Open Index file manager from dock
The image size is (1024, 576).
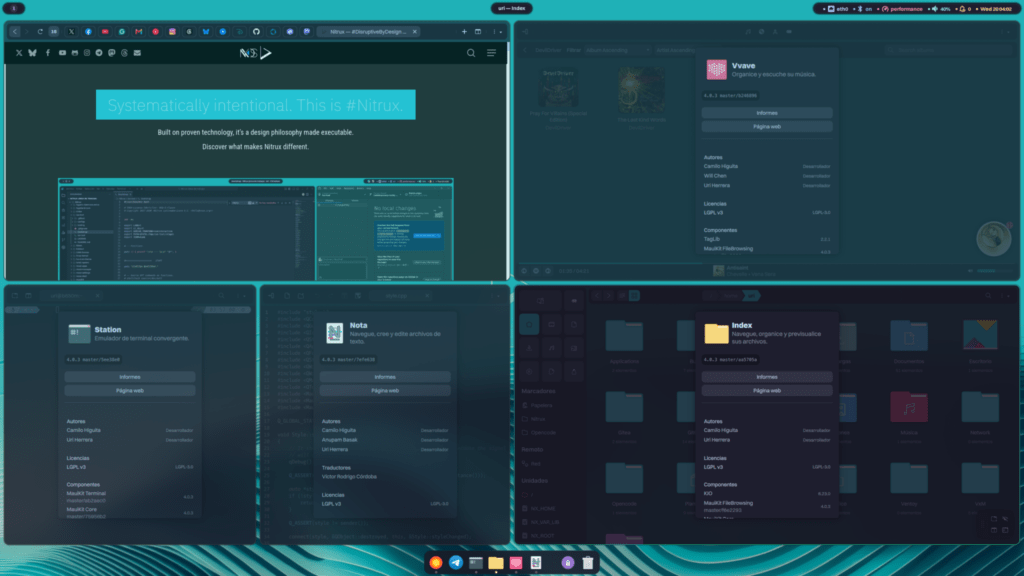tap(496, 563)
